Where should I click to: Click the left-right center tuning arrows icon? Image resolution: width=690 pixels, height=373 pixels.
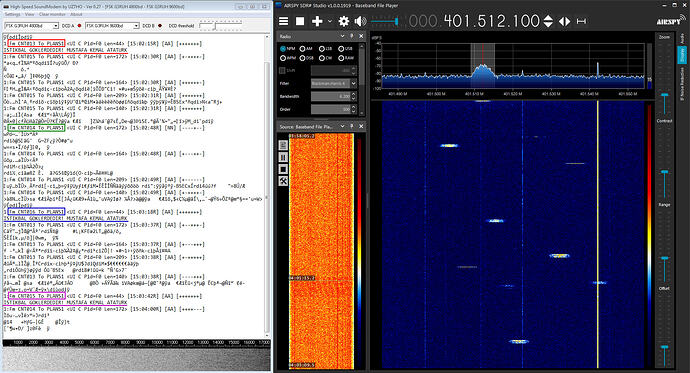[x=565, y=21]
